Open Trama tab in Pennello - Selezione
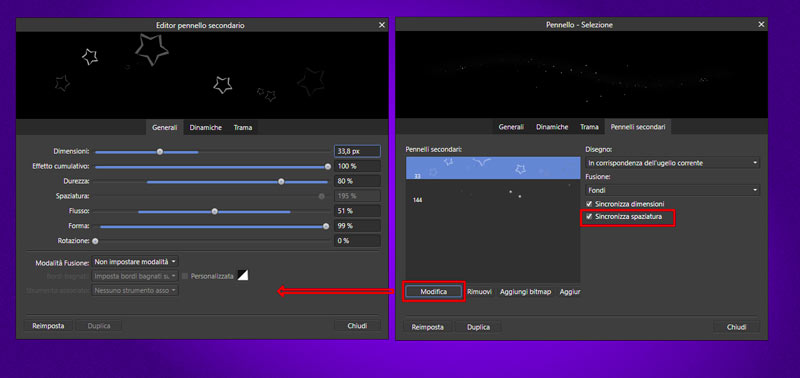Viewport: 800px width, 378px height. (x=589, y=127)
